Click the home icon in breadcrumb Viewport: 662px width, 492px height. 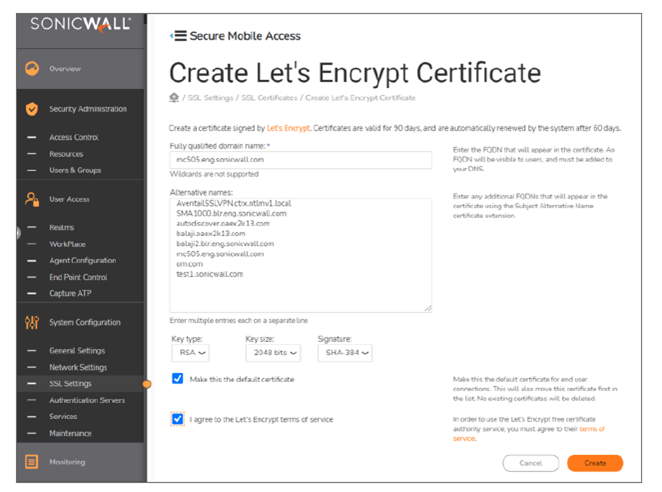point(174,97)
